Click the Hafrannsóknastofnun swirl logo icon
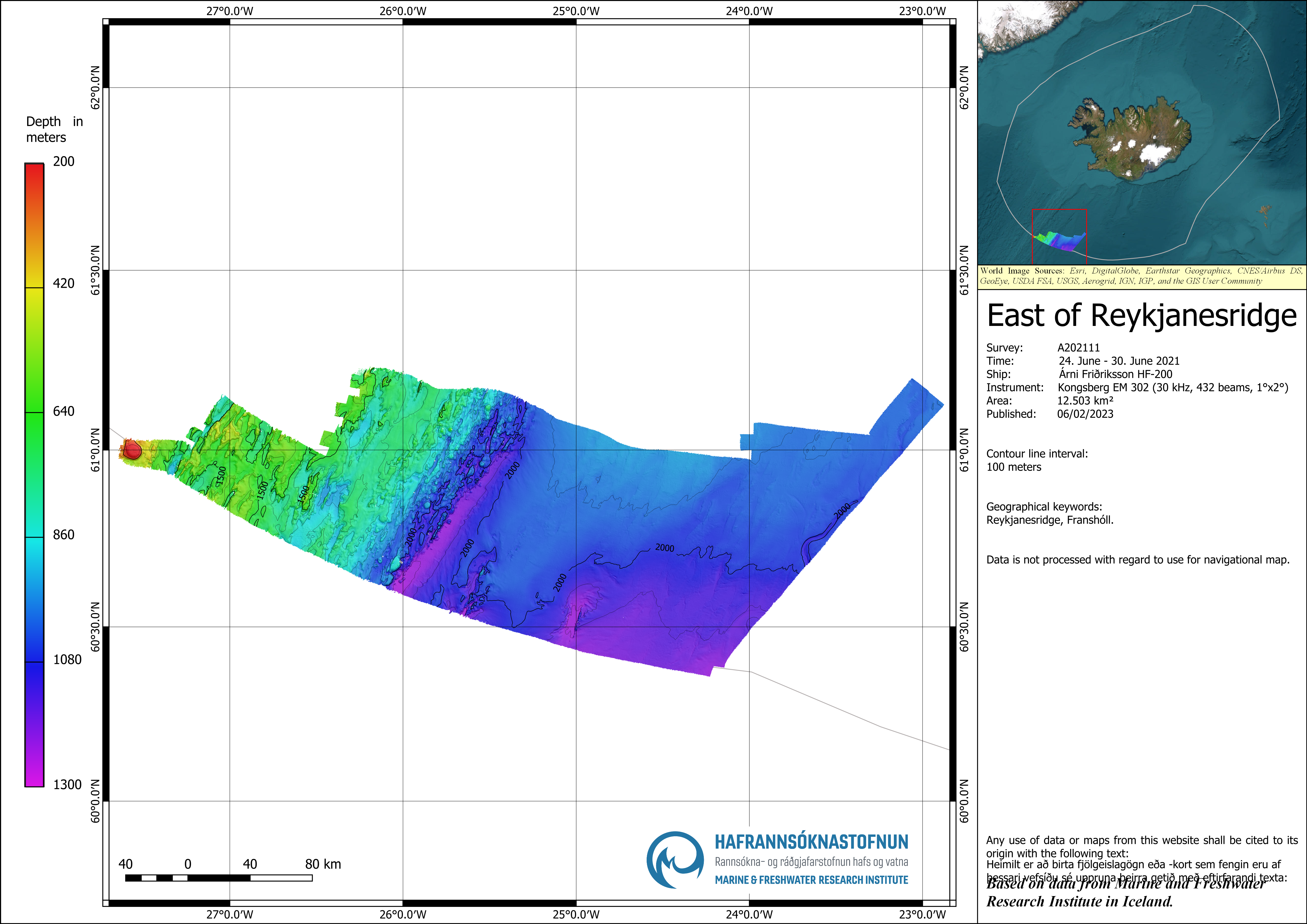This screenshot has width=1307, height=924. point(675,860)
